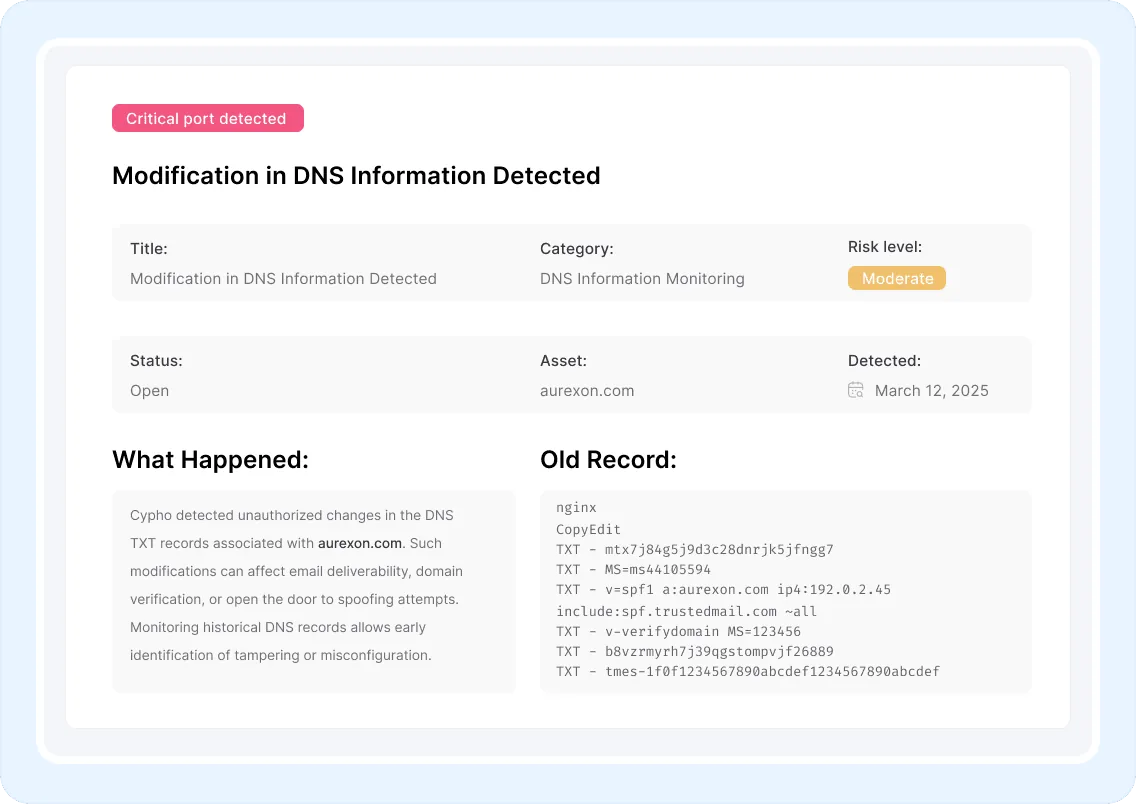Open the aurexon.com link in description

click(360, 543)
